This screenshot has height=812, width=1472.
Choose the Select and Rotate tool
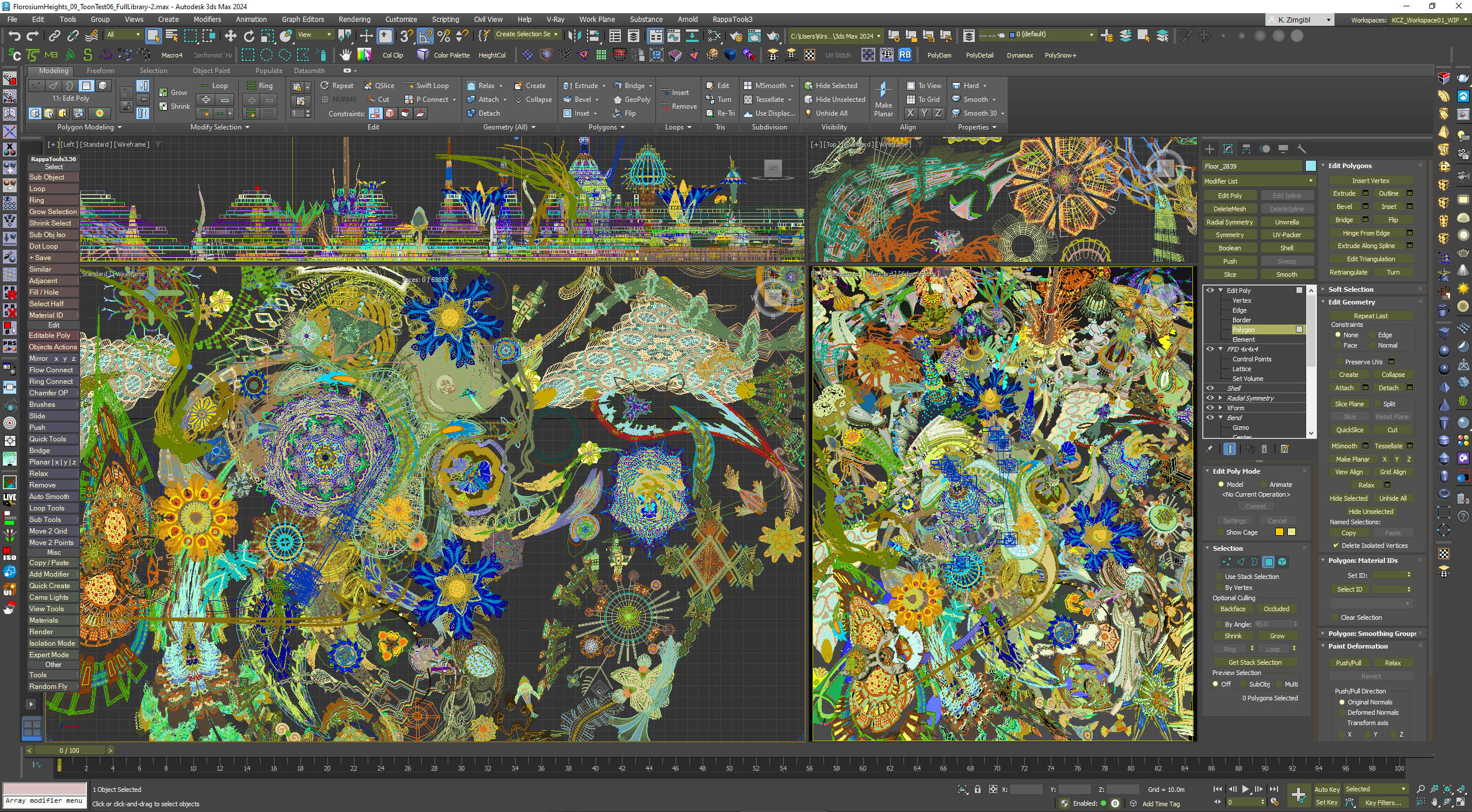[x=249, y=36]
